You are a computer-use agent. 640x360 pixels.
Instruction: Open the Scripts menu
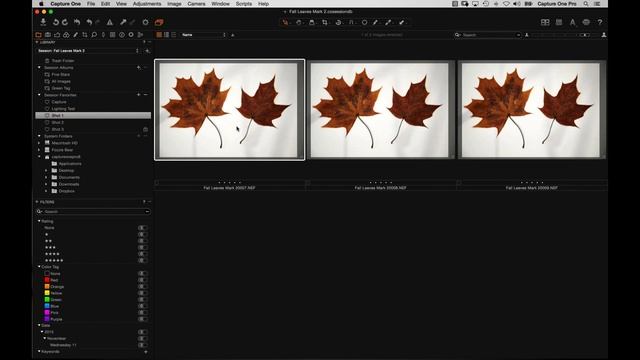[244, 4]
